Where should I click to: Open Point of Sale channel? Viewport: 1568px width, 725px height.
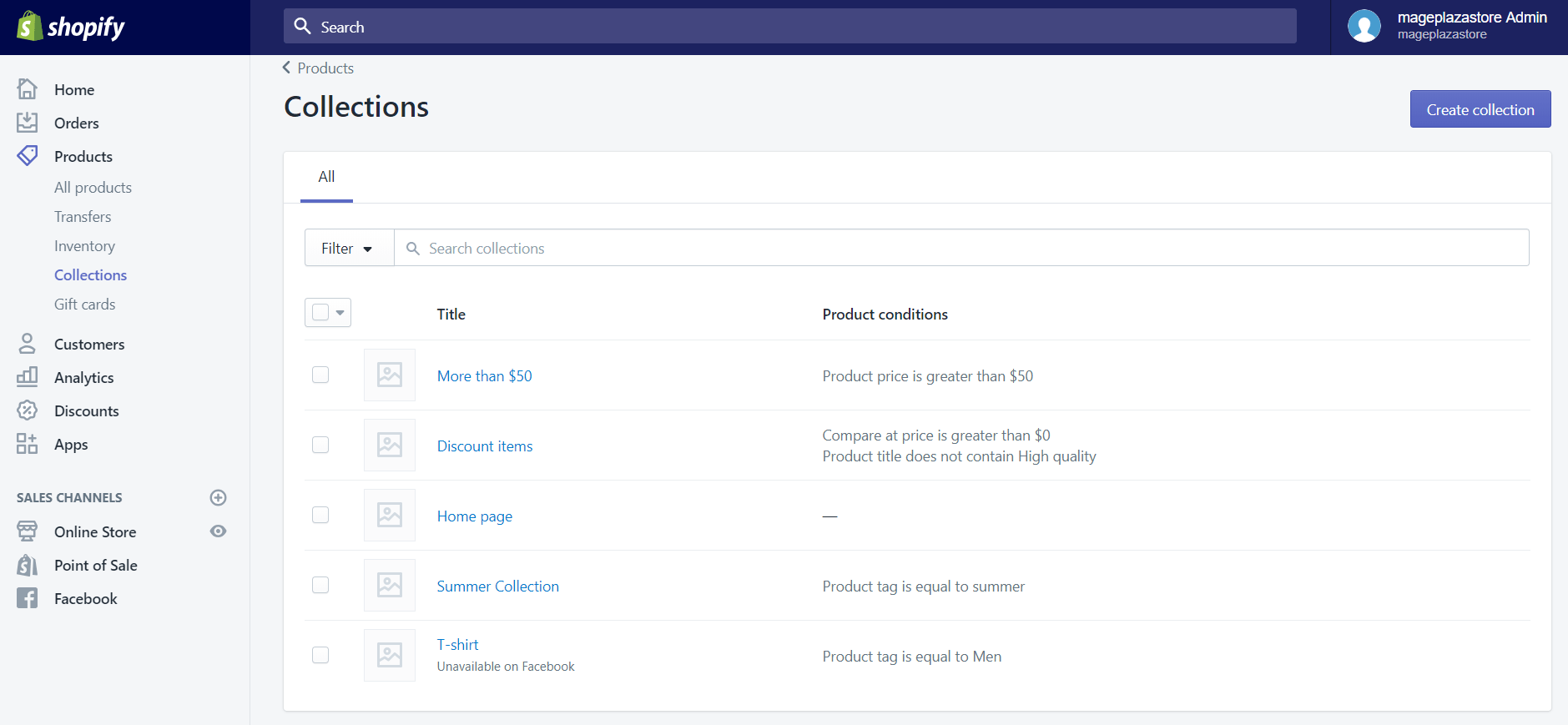(x=95, y=566)
